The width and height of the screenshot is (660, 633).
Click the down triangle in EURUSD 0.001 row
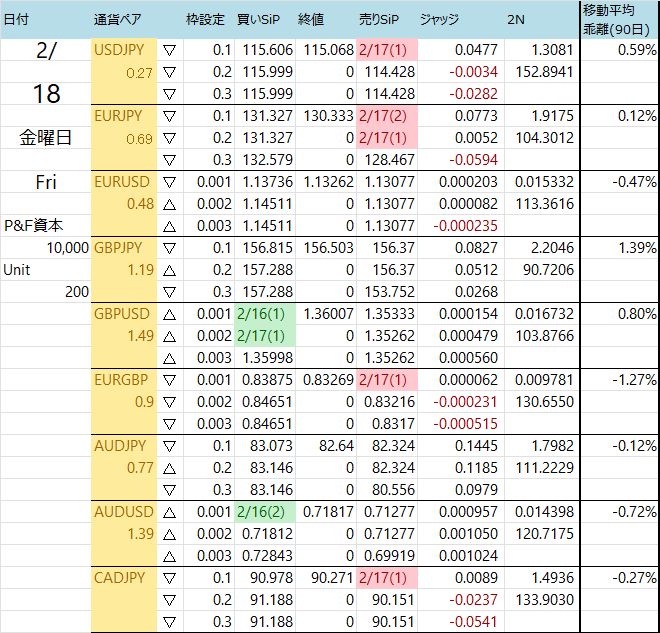169,182
